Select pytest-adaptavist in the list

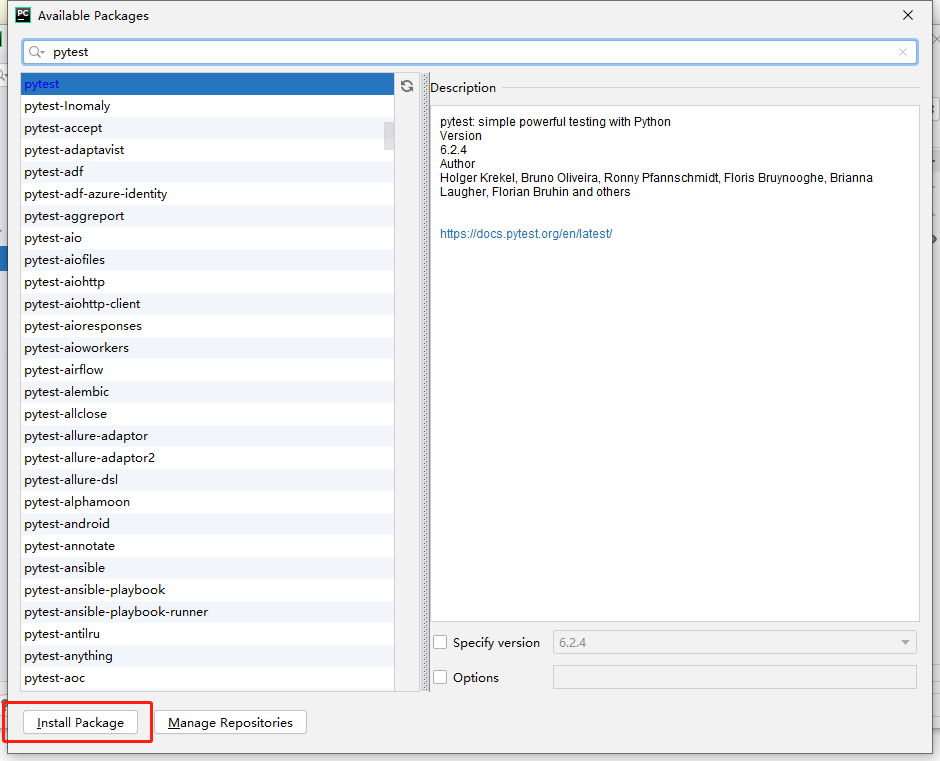pos(207,150)
